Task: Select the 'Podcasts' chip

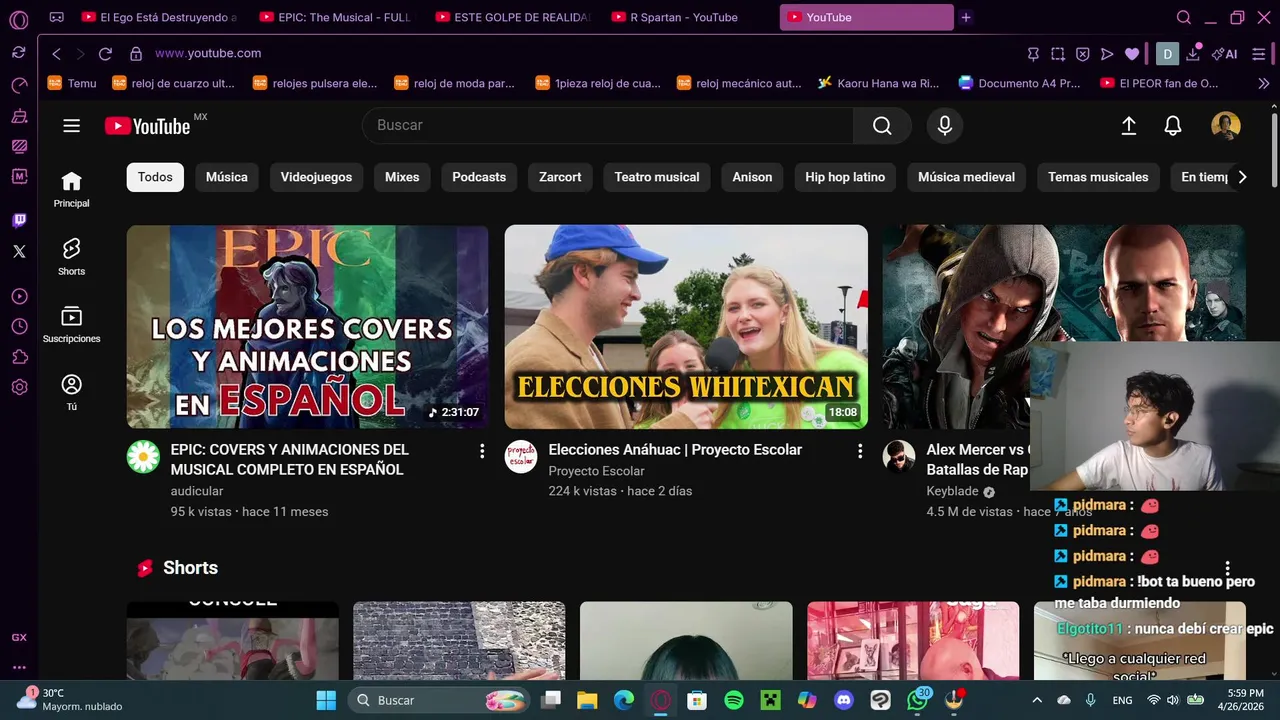Action: pyautogui.click(x=479, y=177)
